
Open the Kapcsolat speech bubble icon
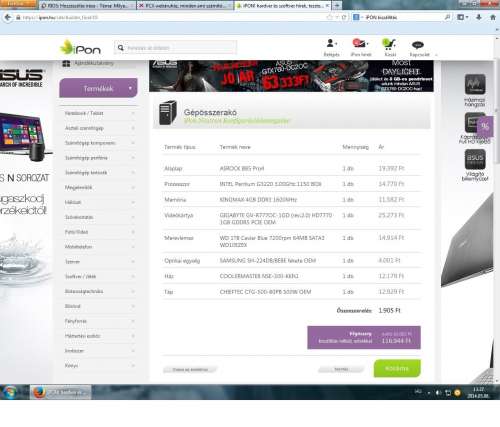pos(418,44)
